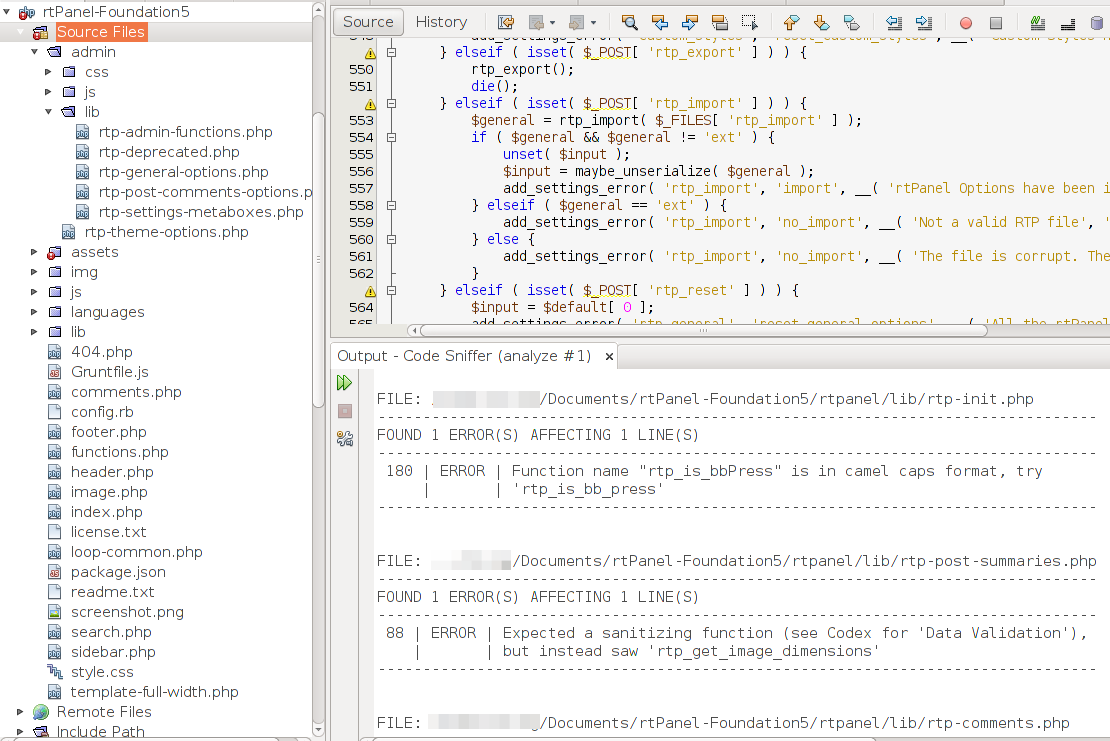Toggle bookmark on current line
The width and height of the screenshot is (1110, 741).
click(x=852, y=23)
